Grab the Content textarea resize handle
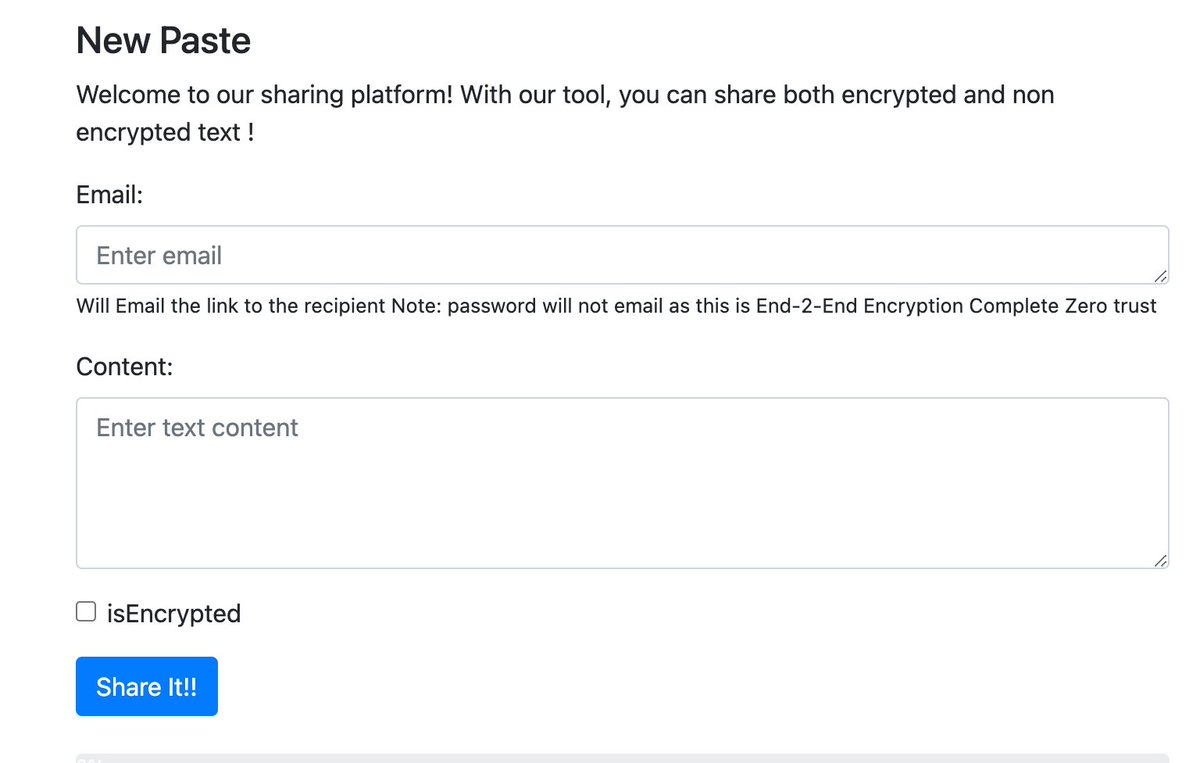Image resolution: width=1200 pixels, height=763 pixels. pos(1159,561)
